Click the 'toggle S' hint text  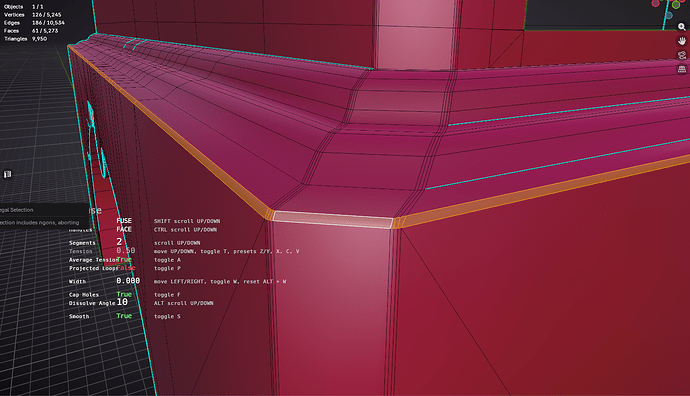click(167, 316)
